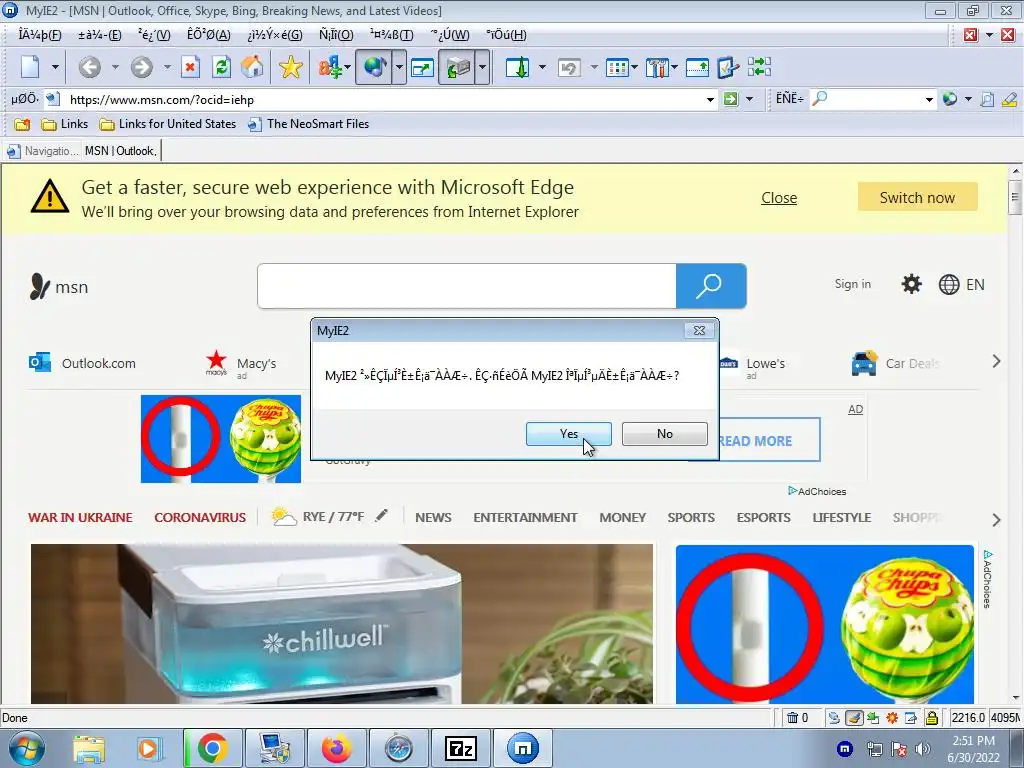Expand the search box dropdown arrow
This screenshot has width=1024, height=768.
coord(929,99)
